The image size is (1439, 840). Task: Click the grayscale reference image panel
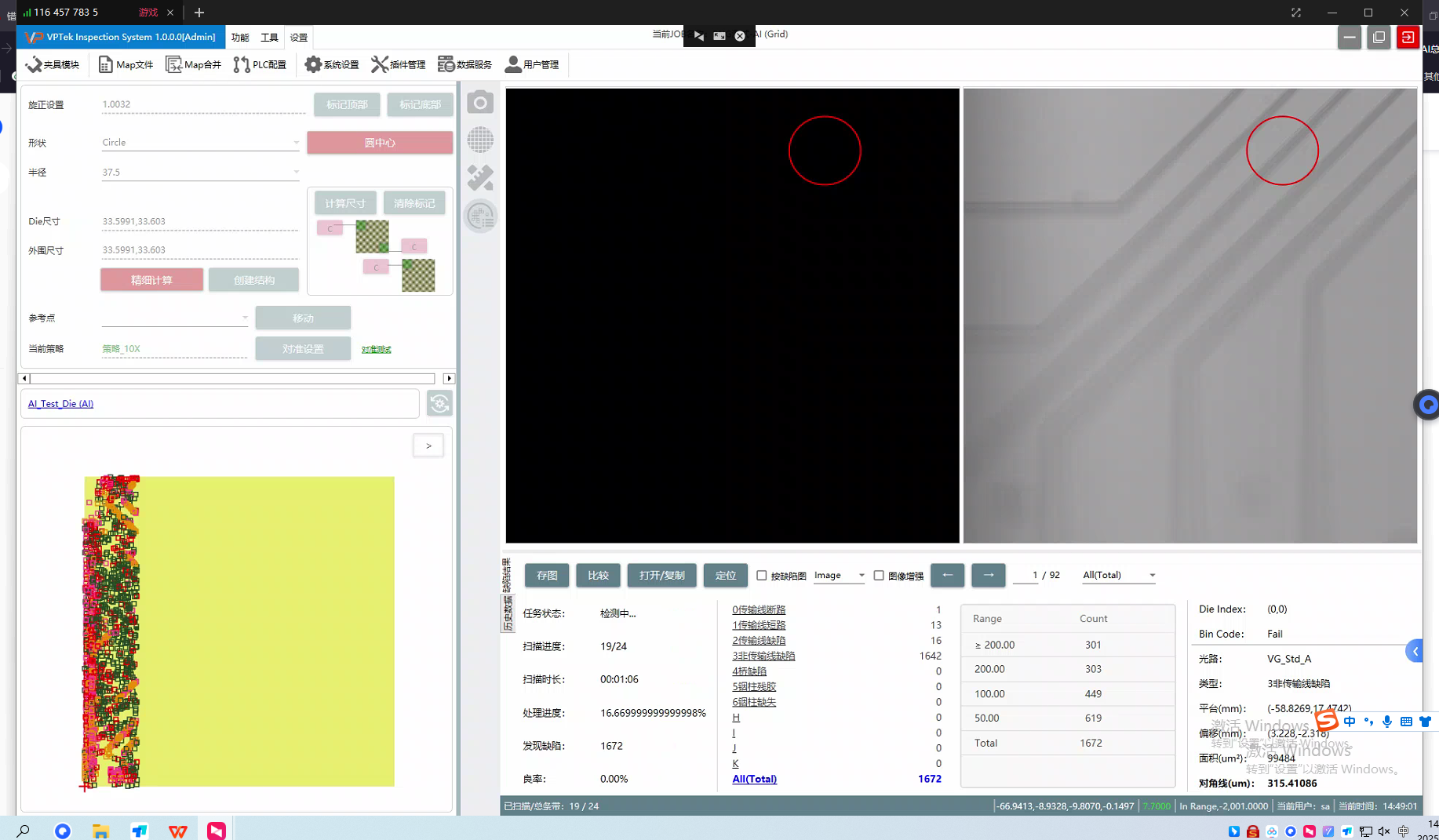1189,315
